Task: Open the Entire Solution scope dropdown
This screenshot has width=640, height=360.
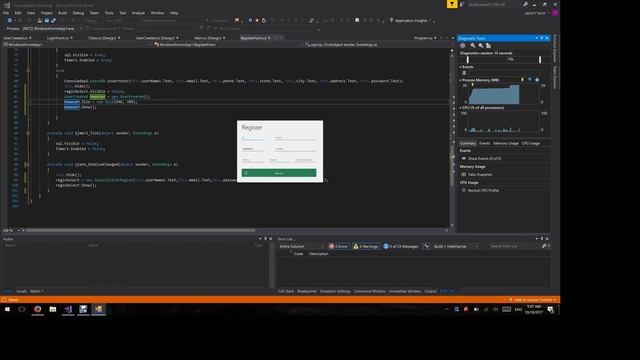Action: click(301, 246)
